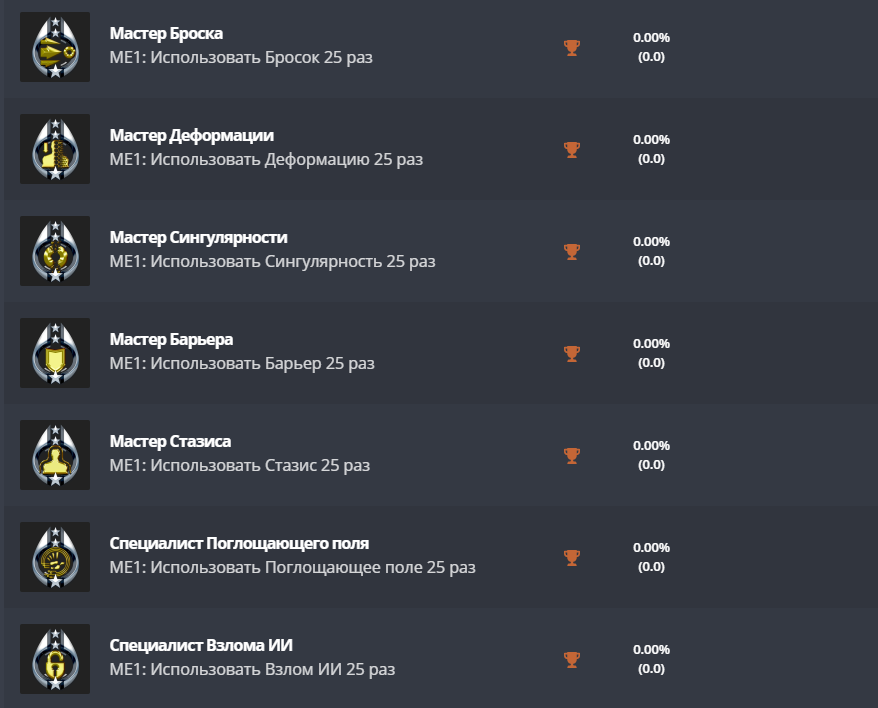Screen dimensions: 878x708
Task: Click the bronze trophy beside Мастер Сингулярности
Action: pos(572,251)
